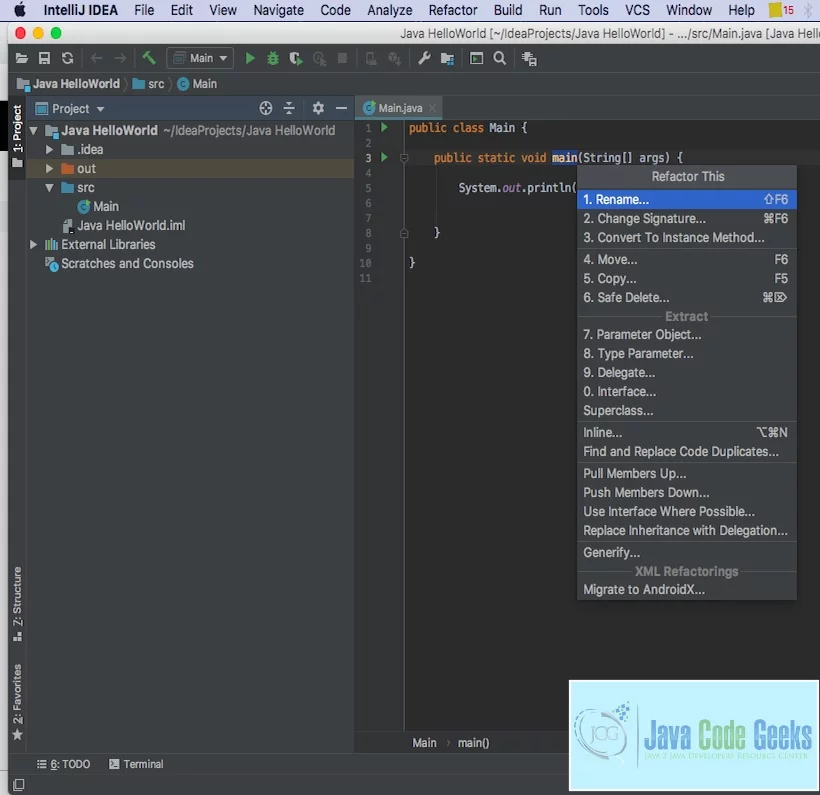Open the Project Structure icon
820x795 pixels.
click(x=447, y=59)
